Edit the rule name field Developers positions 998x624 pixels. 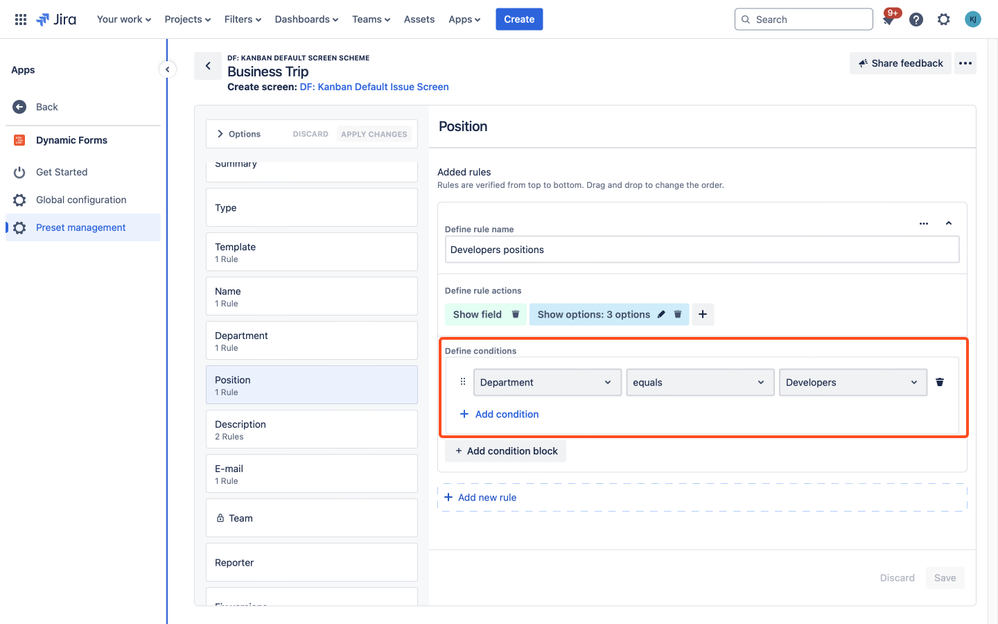pyautogui.click(x=702, y=250)
